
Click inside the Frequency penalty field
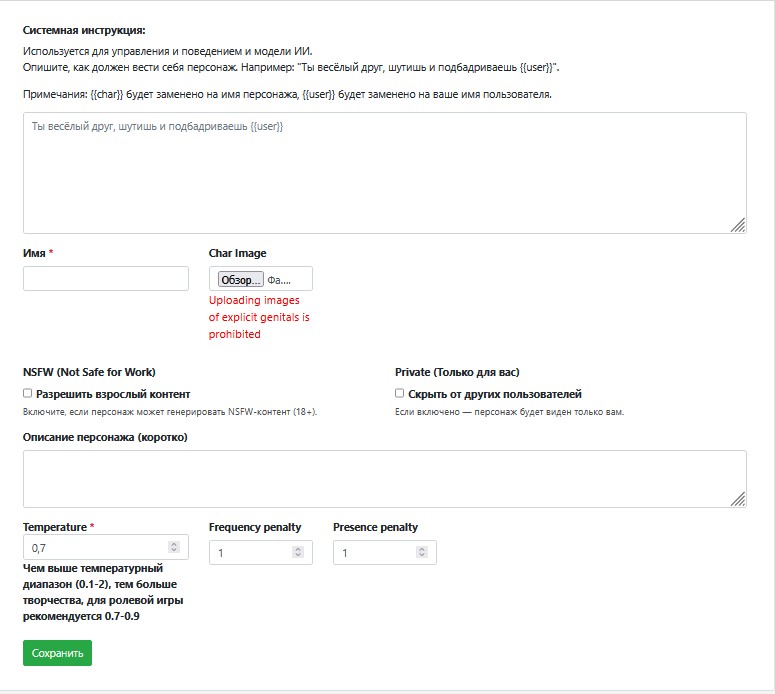coord(250,553)
